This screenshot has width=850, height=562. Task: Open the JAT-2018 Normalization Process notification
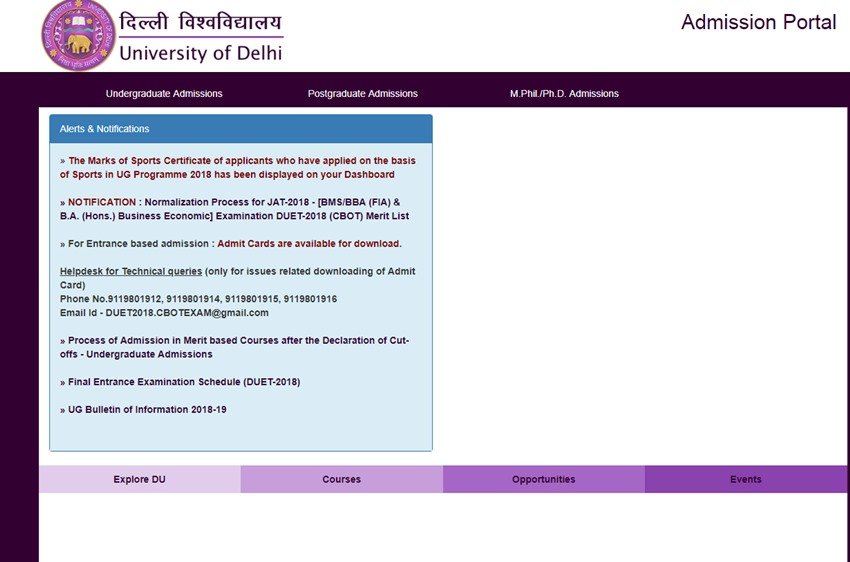click(237, 209)
